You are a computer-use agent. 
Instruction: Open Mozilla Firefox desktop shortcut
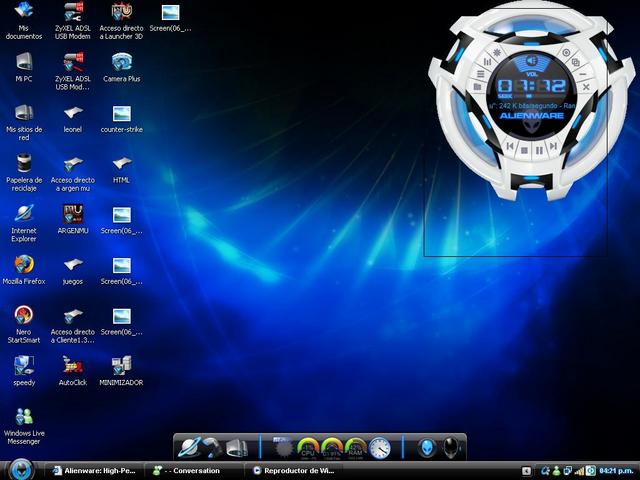24,265
